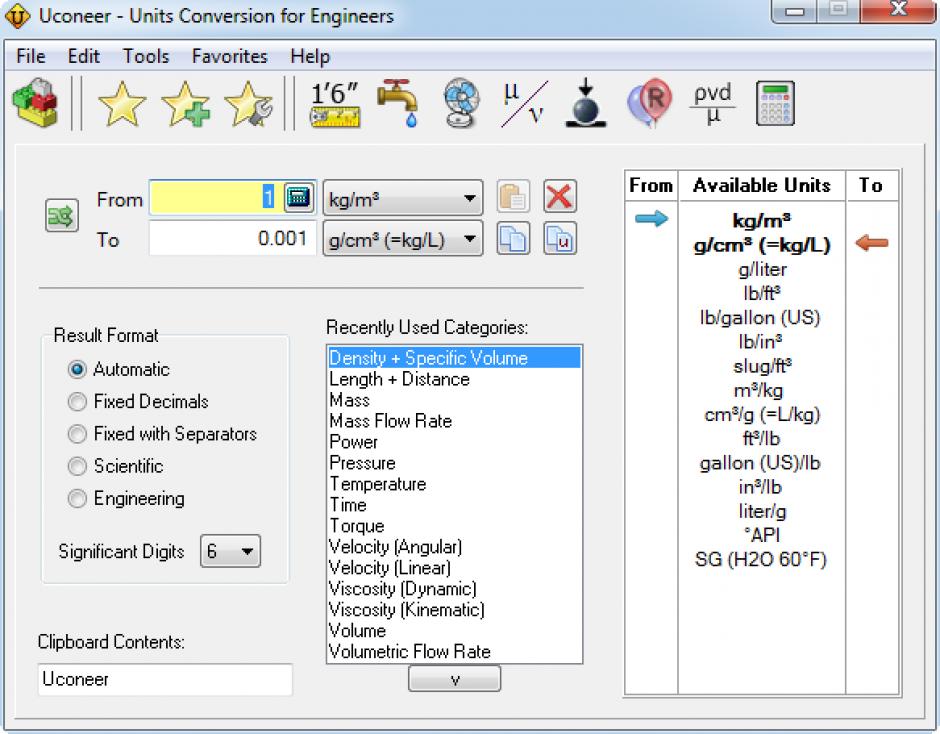Image resolution: width=940 pixels, height=734 pixels.
Task: Select Automatic result format
Action: coord(119,369)
